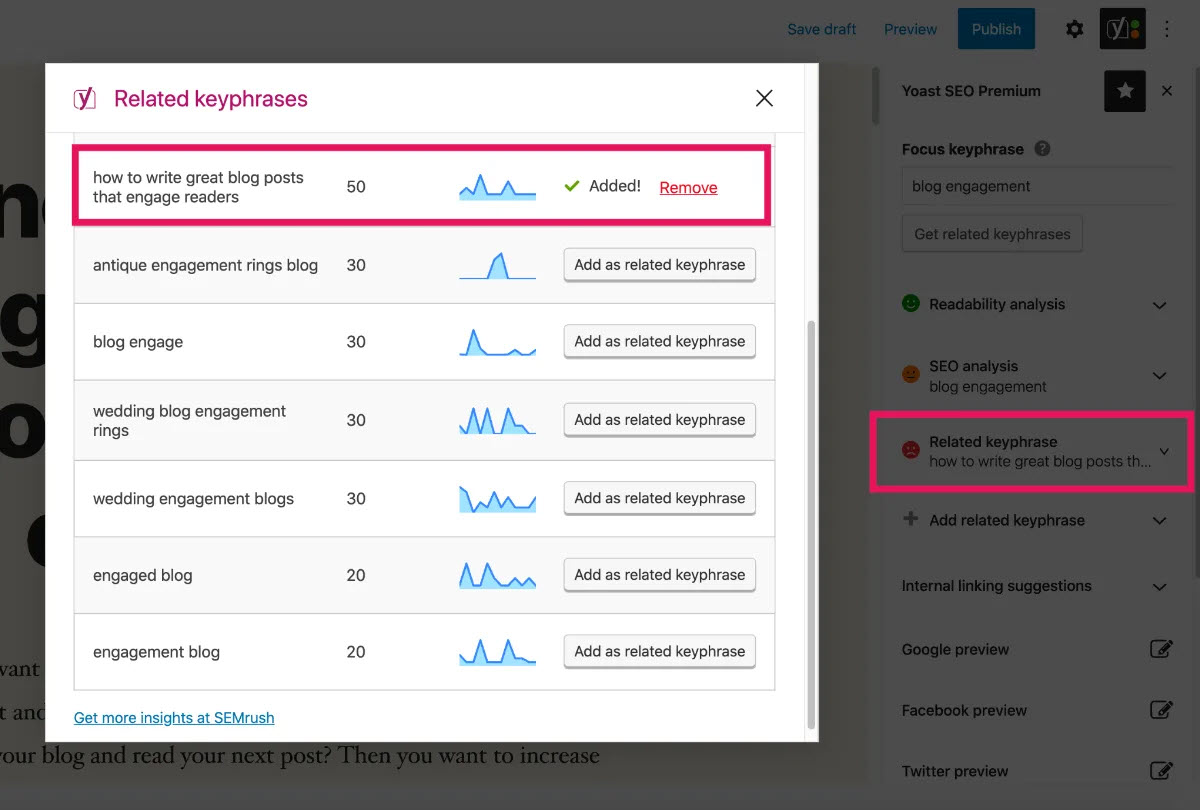
Task: Click trend chart for wedding engagement blogs
Action: pyautogui.click(x=497, y=498)
